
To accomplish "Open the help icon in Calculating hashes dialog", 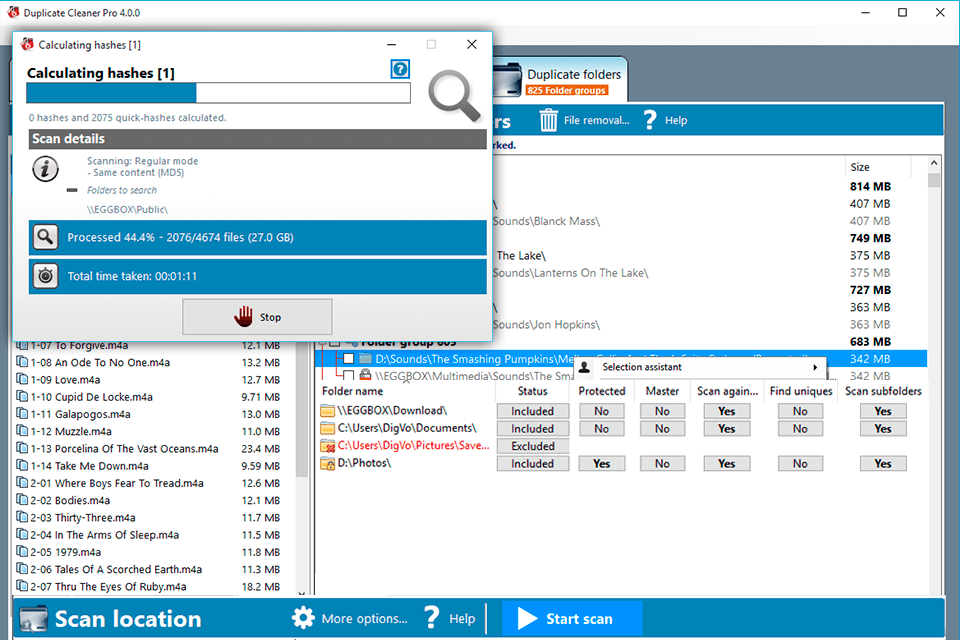I will click(400, 69).
